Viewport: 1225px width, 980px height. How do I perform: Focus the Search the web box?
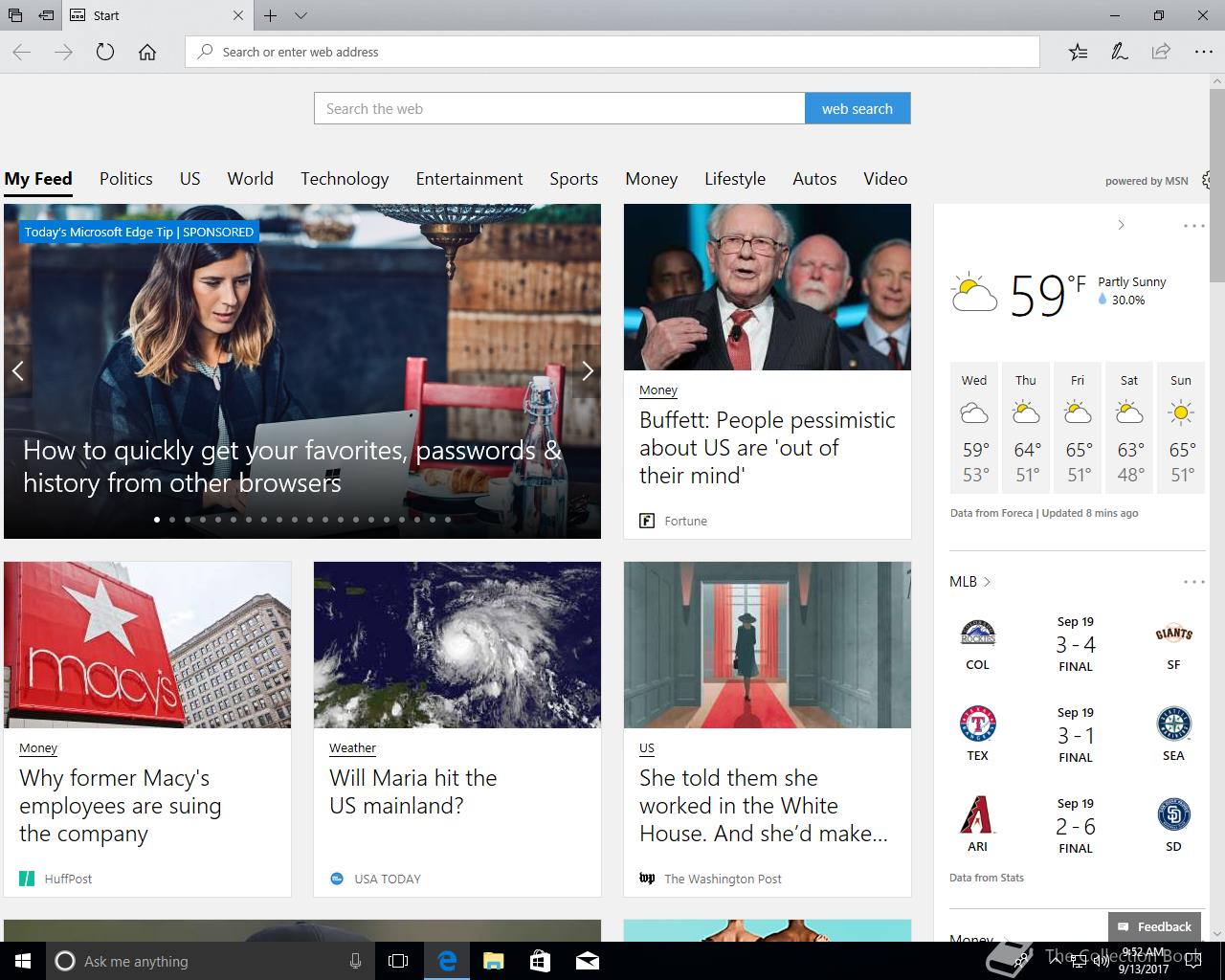560,108
